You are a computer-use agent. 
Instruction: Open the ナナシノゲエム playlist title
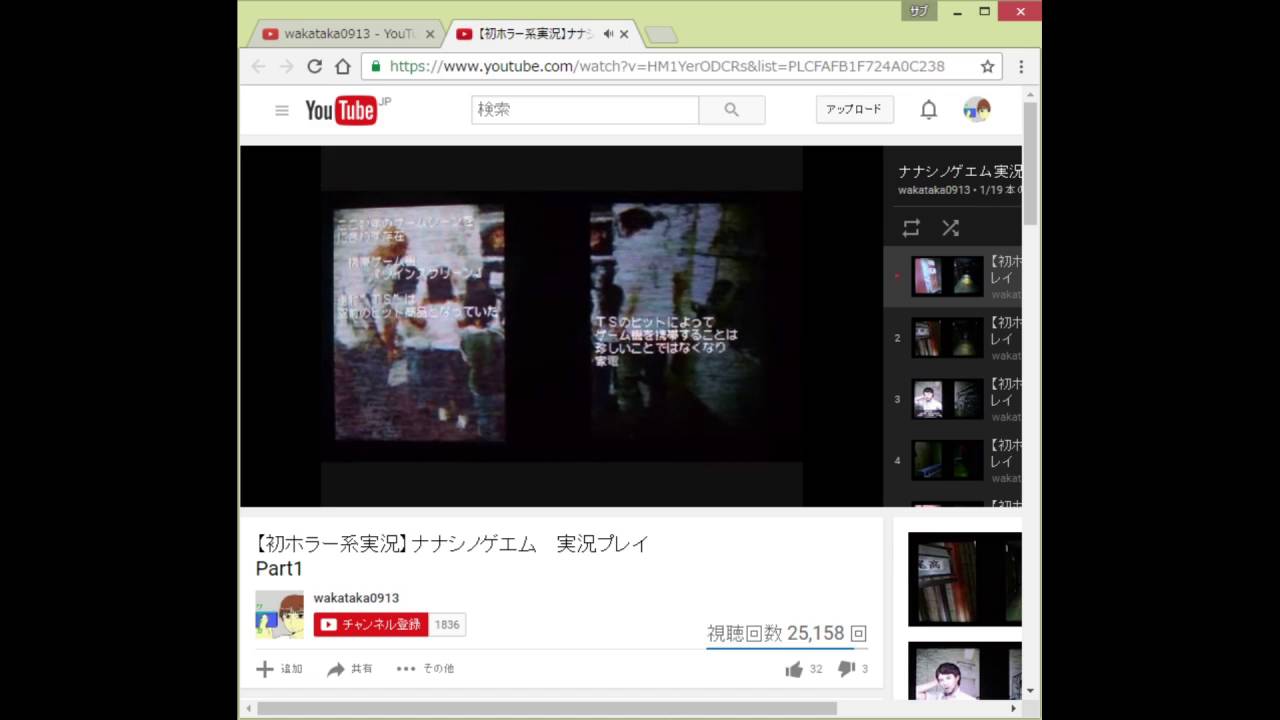(959, 171)
